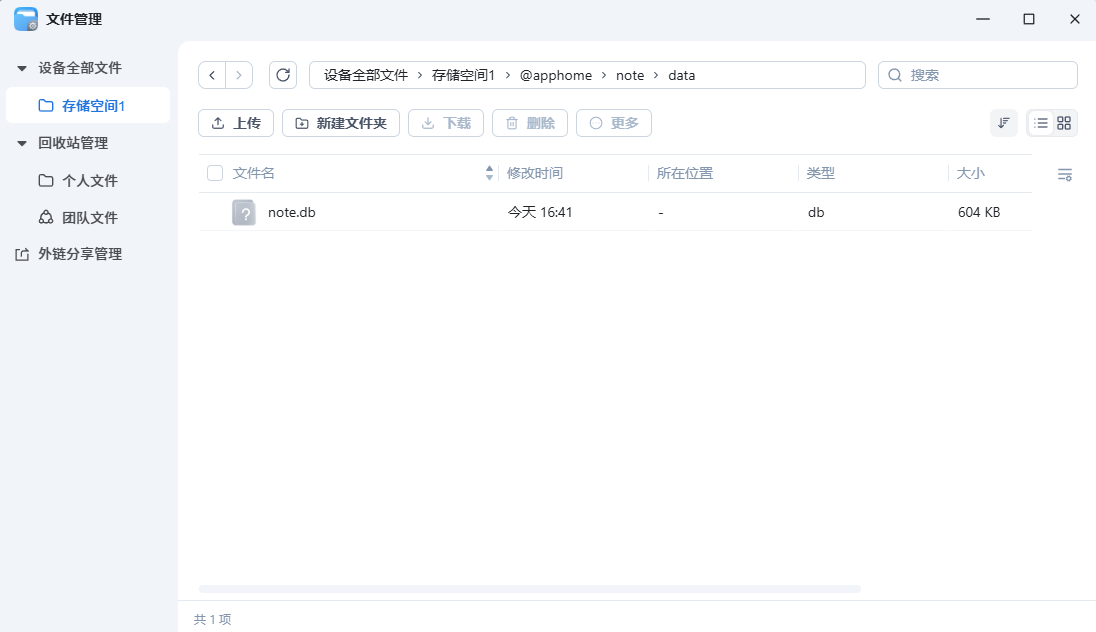Open the 更多 dropdown menu

[613, 122]
